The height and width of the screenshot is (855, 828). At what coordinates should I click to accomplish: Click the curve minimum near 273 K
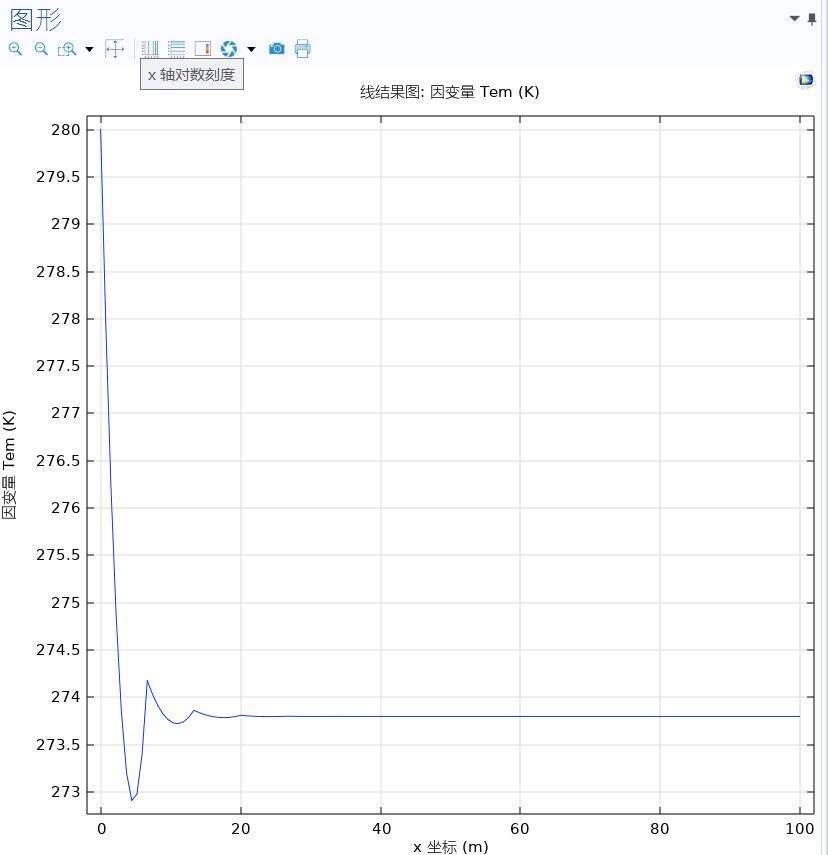[131, 800]
